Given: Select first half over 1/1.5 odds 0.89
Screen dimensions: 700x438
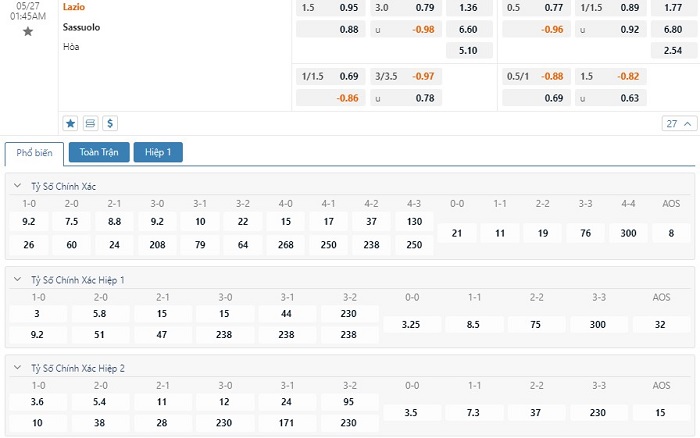Looking at the screenshot, I should [x=611, y=8].
